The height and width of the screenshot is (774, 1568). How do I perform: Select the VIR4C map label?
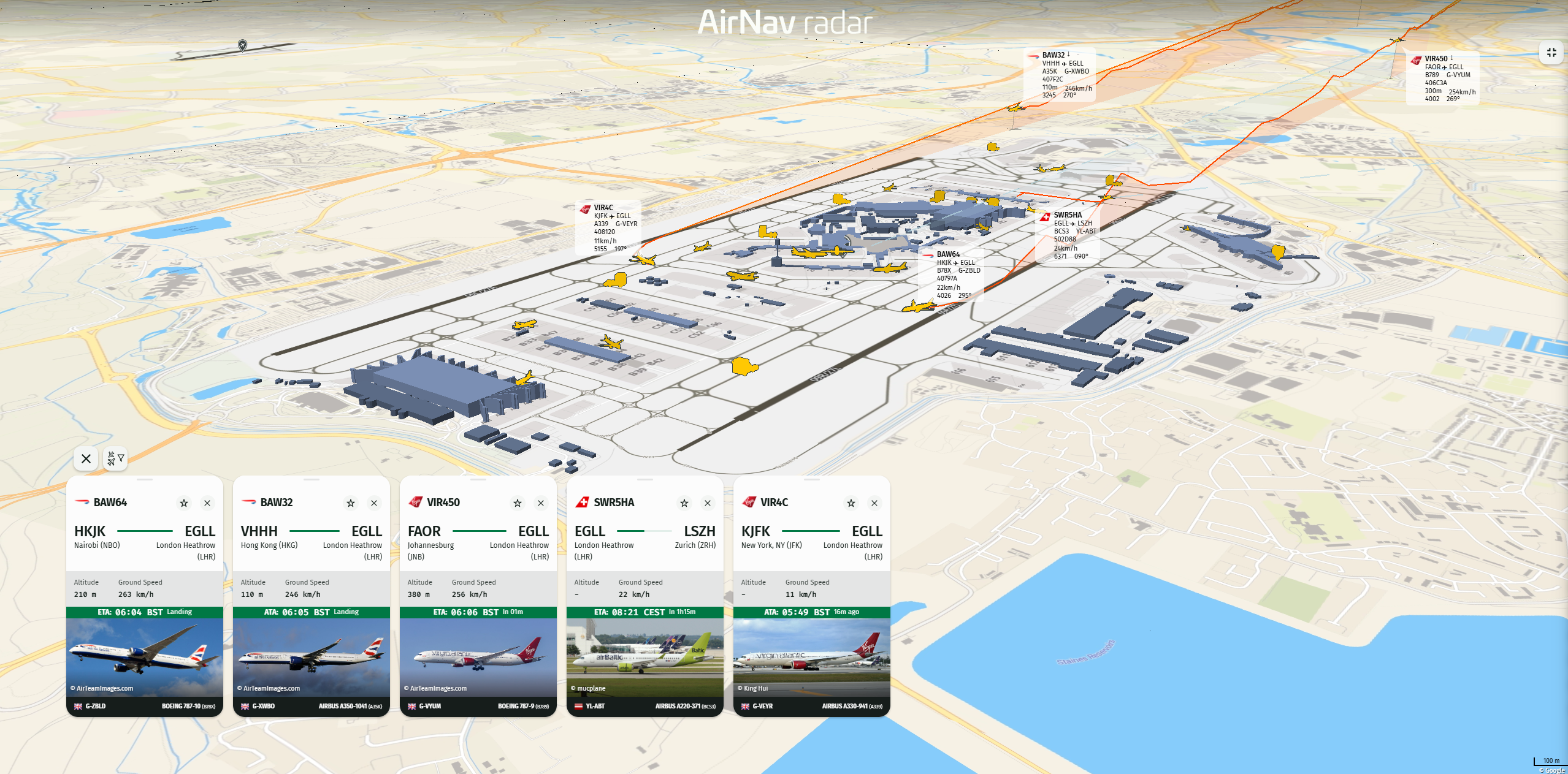(x=608, y=228)
